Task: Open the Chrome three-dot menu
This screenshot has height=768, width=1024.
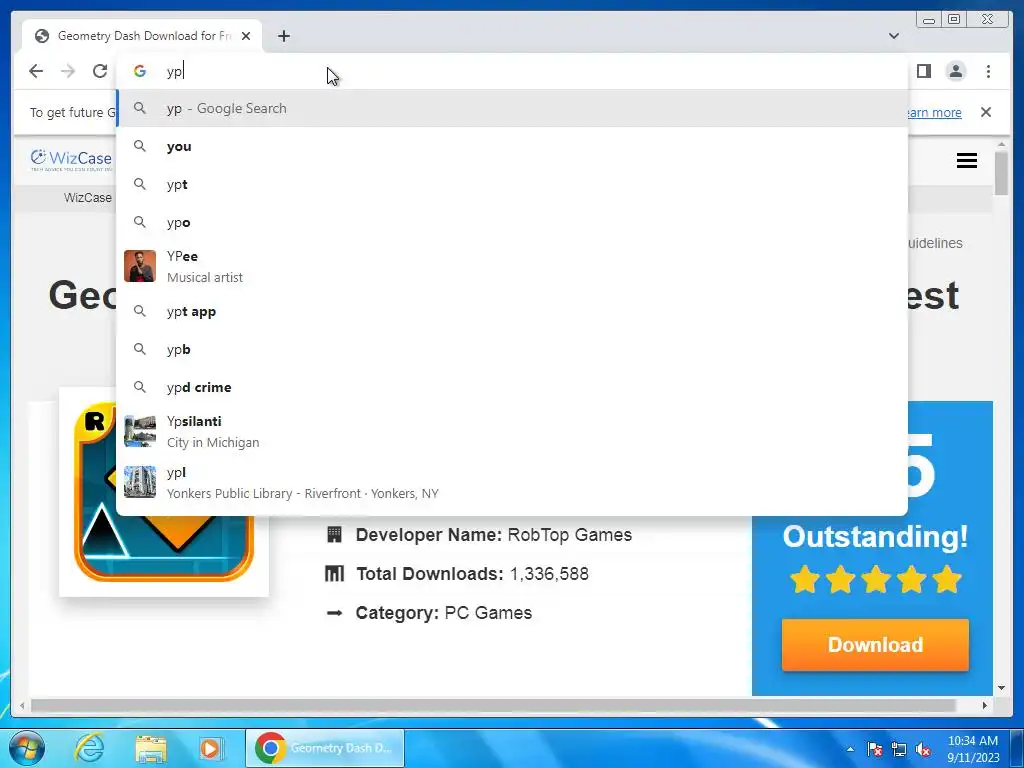Action: coord(988,71)
